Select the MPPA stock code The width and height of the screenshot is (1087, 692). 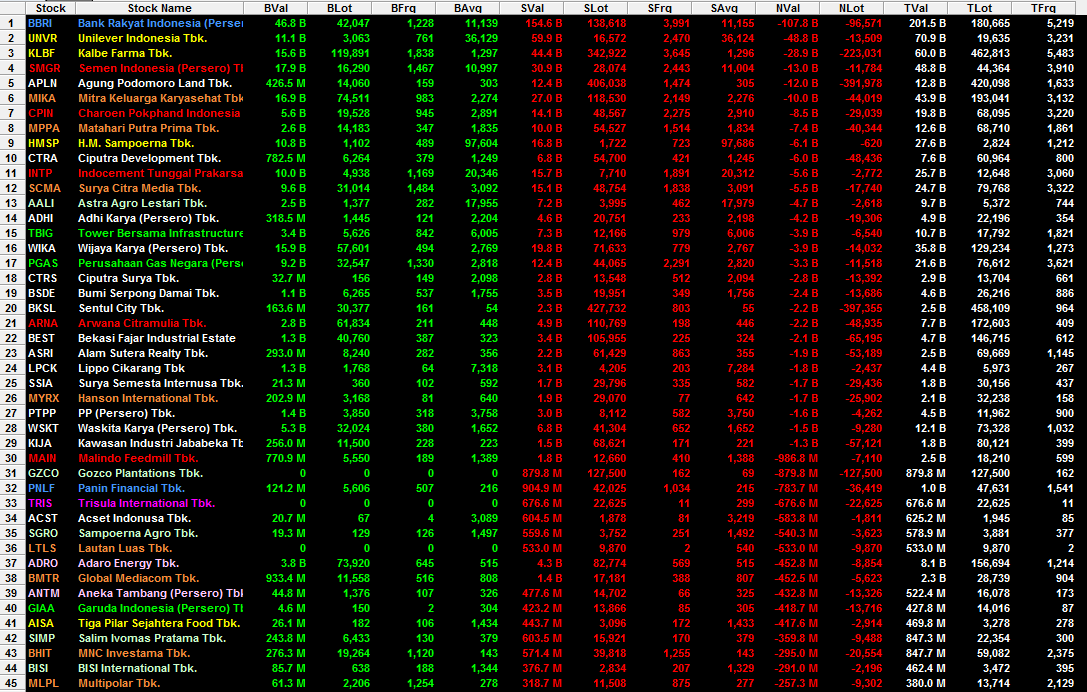[x=44, y=128]
